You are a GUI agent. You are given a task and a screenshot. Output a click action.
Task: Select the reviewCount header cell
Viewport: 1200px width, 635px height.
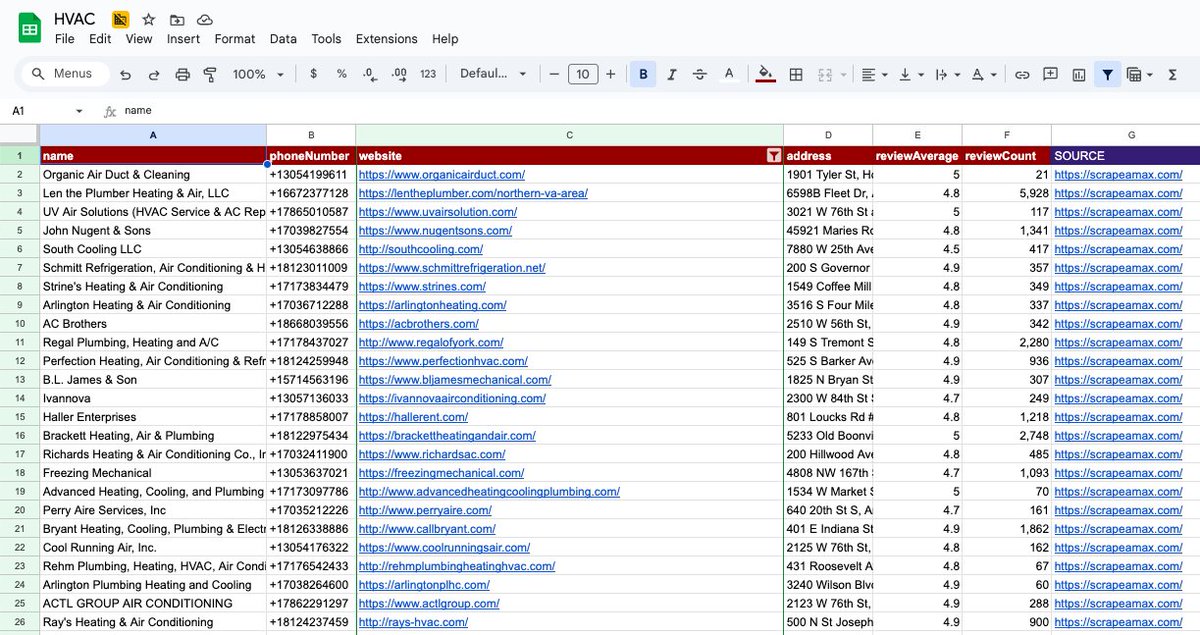pyautogui.click(x=1006, y=156)
